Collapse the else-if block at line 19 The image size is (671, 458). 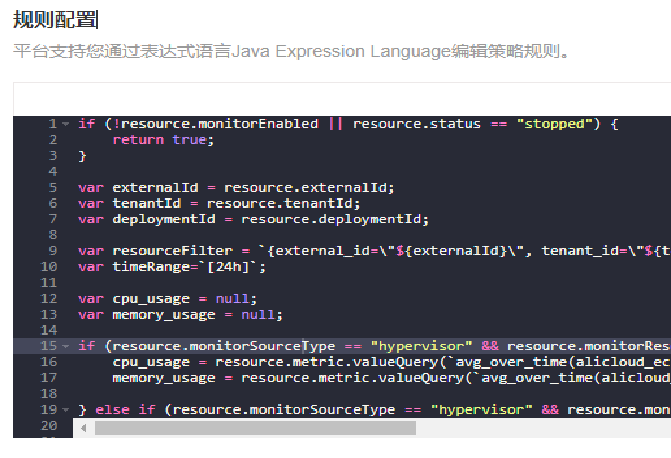pos(65,410)
